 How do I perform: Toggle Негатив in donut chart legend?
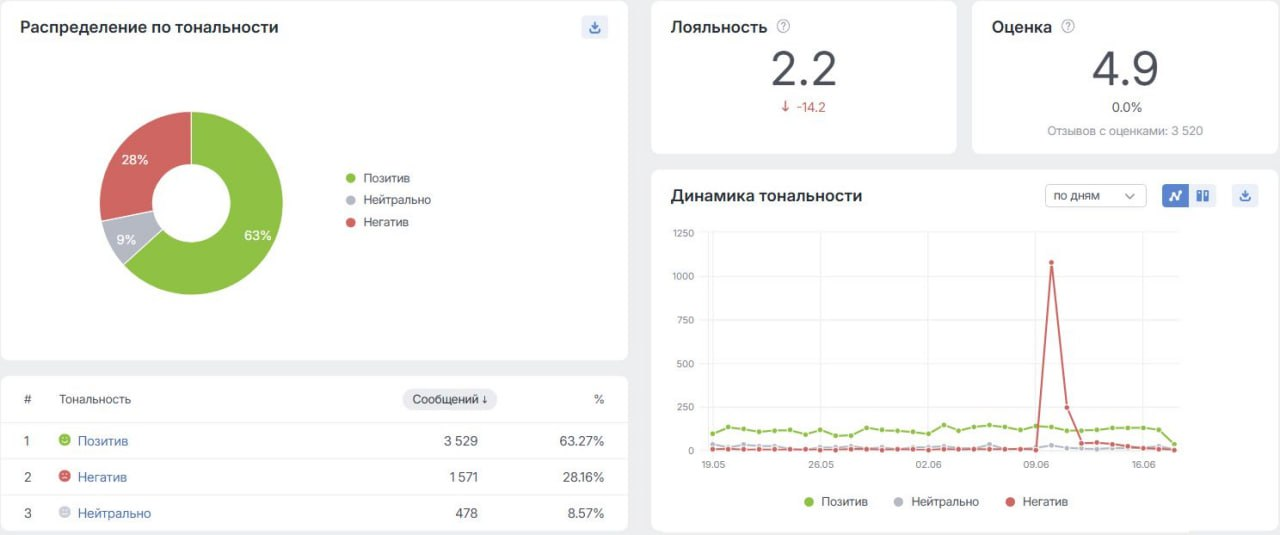[376, 222]
